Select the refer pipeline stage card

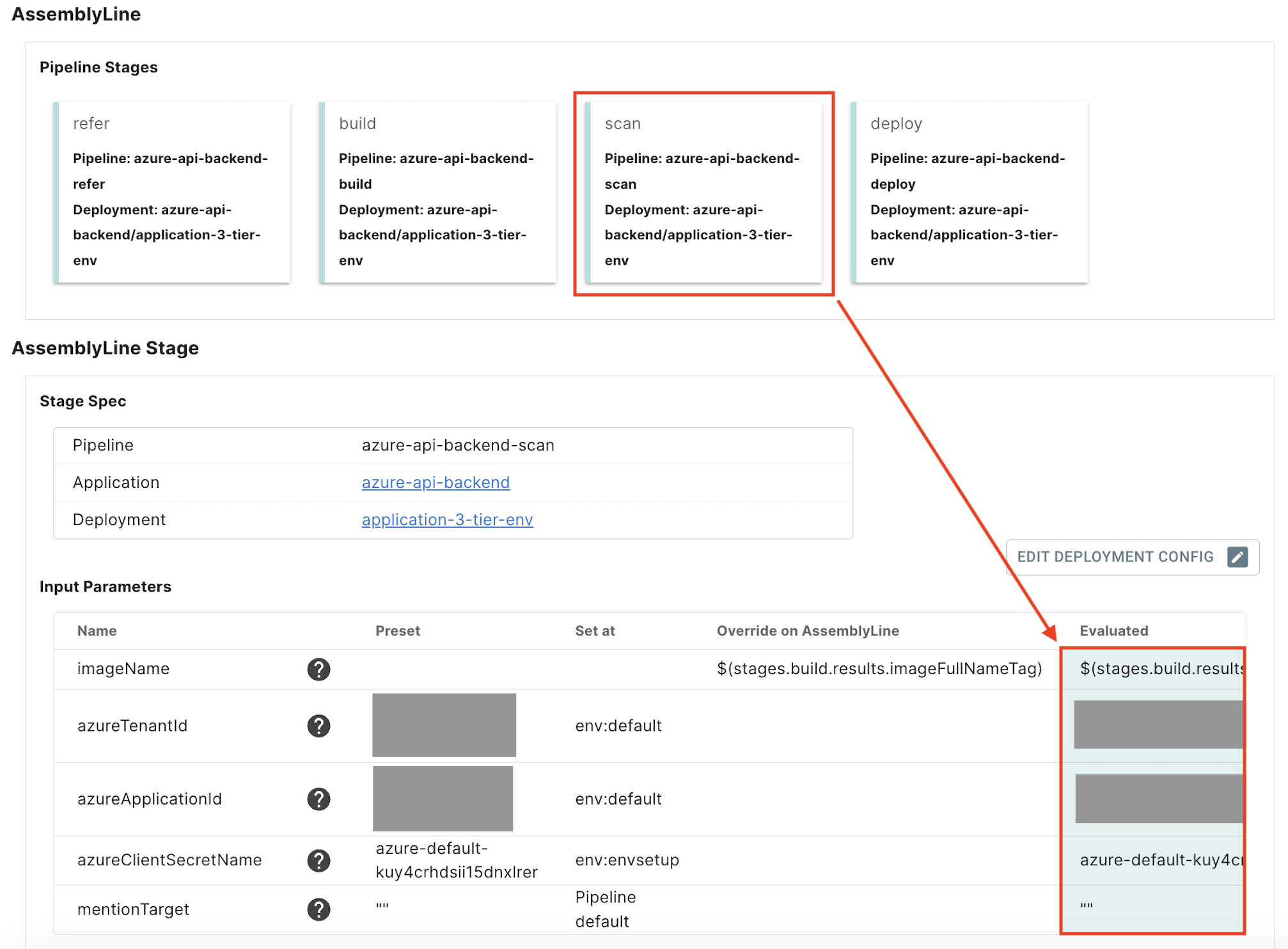coord(173,192)
